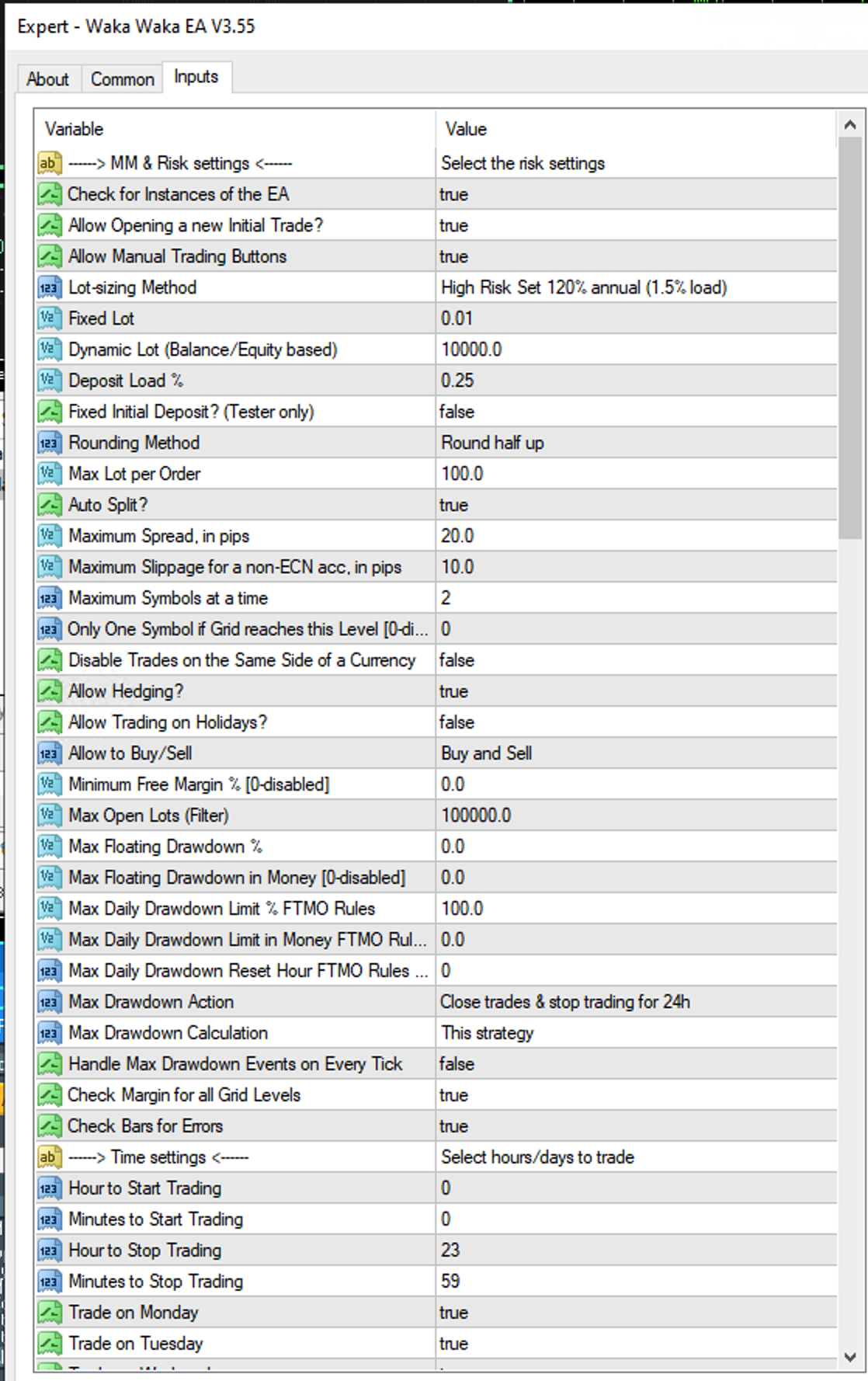Select the 'Max Floating Drawdown in Money [0-disabled]' row label
The height and width of the screenshot is (1381, 868).
237,878
